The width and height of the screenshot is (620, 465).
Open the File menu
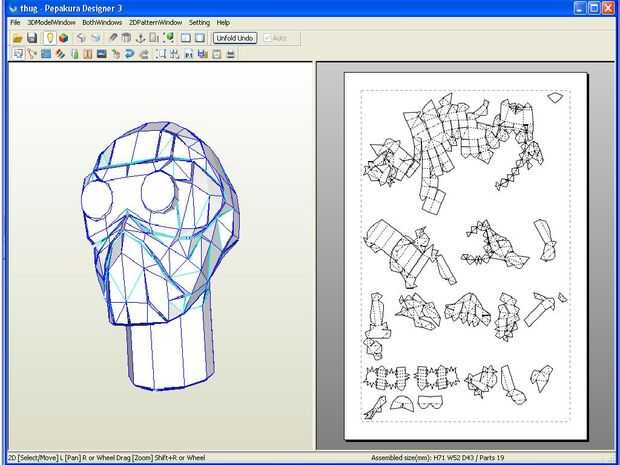coord(15,23)
